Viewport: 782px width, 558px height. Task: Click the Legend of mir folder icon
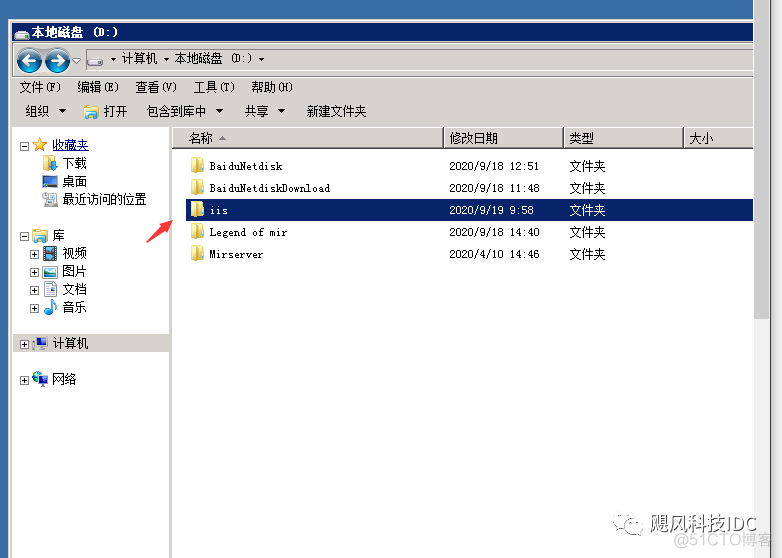point(197,231)
